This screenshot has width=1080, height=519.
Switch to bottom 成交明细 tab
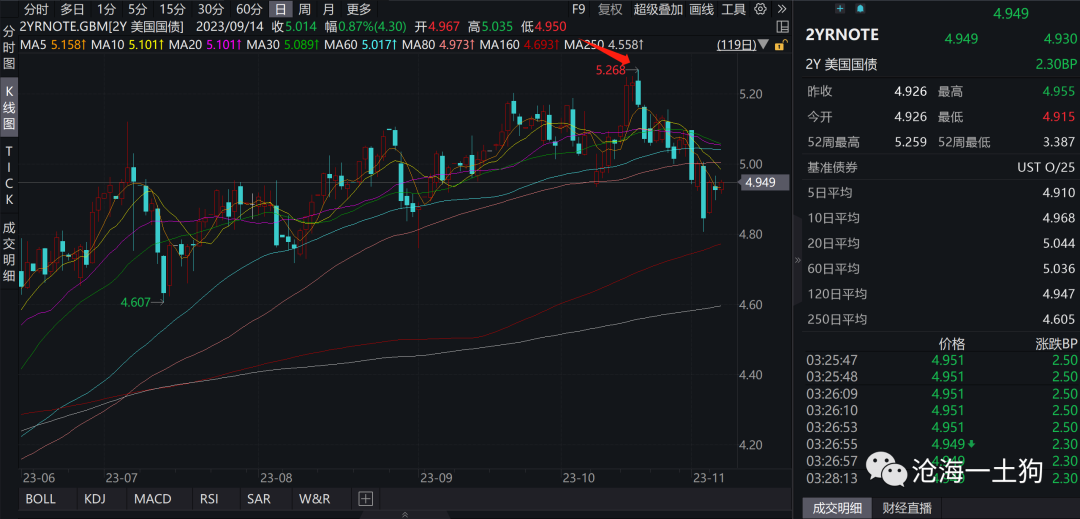(837, 508)
